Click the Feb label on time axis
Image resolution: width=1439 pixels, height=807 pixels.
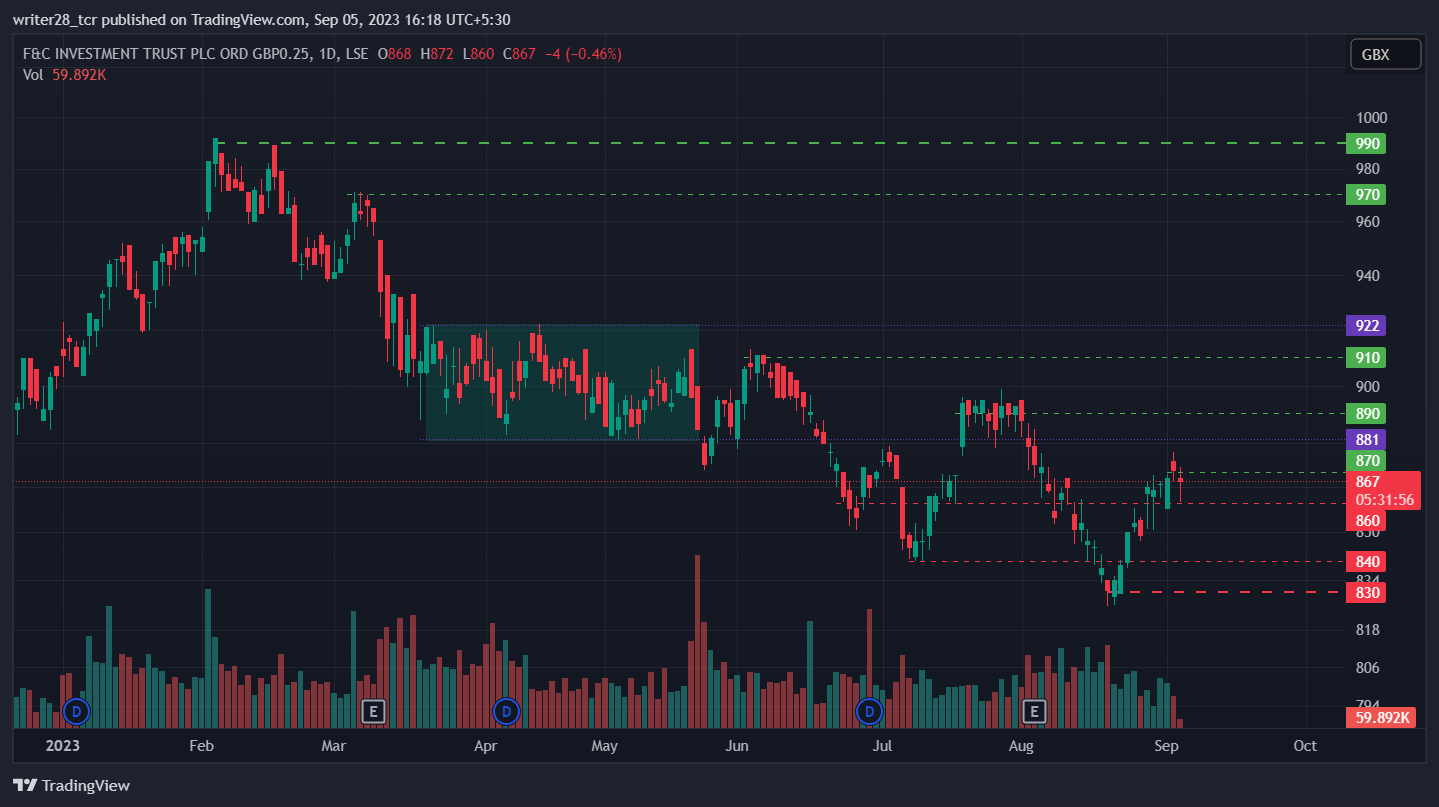(x=202, y=746)
